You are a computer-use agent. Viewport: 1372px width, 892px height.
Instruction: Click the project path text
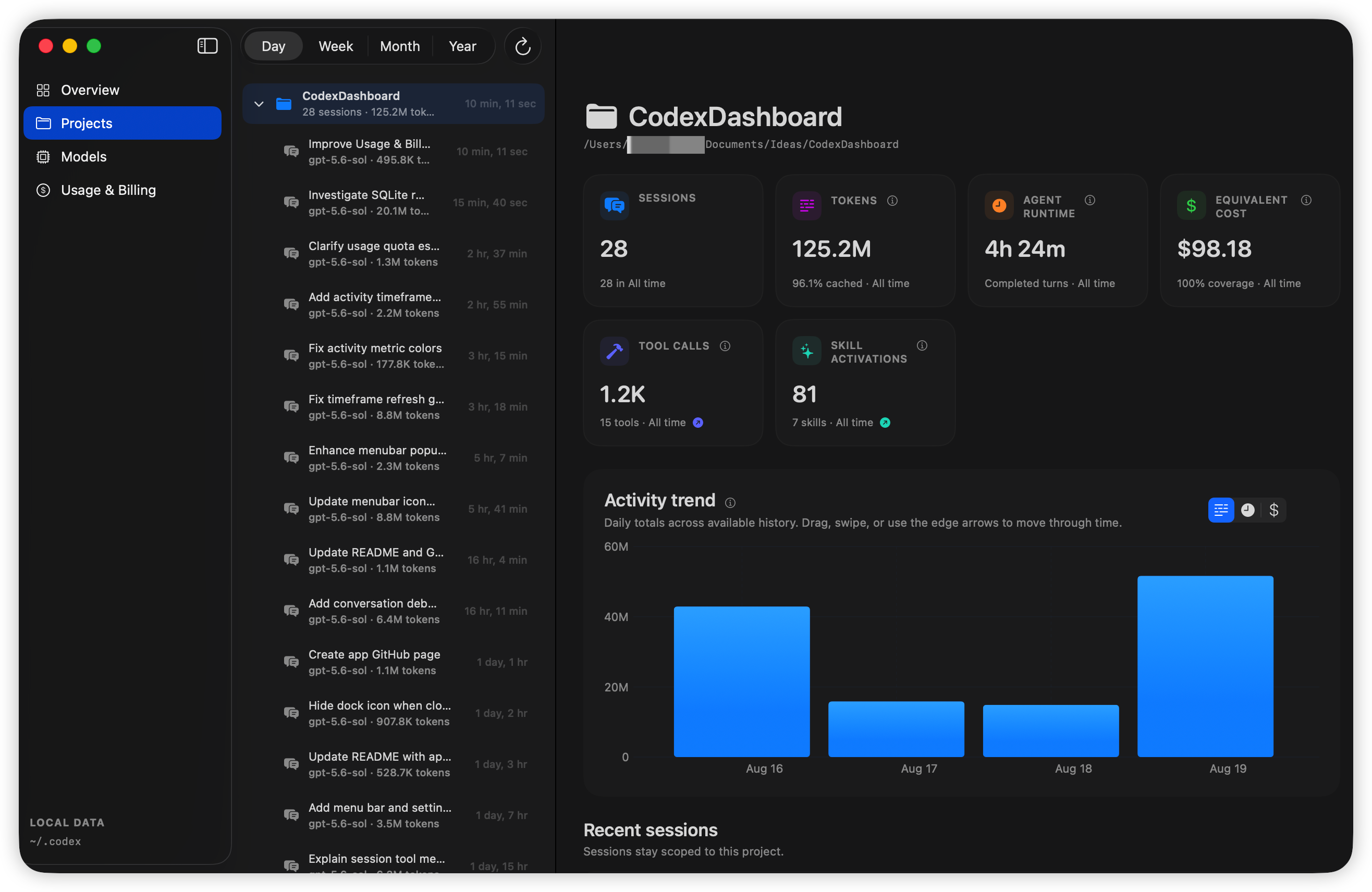click(741, 144)
